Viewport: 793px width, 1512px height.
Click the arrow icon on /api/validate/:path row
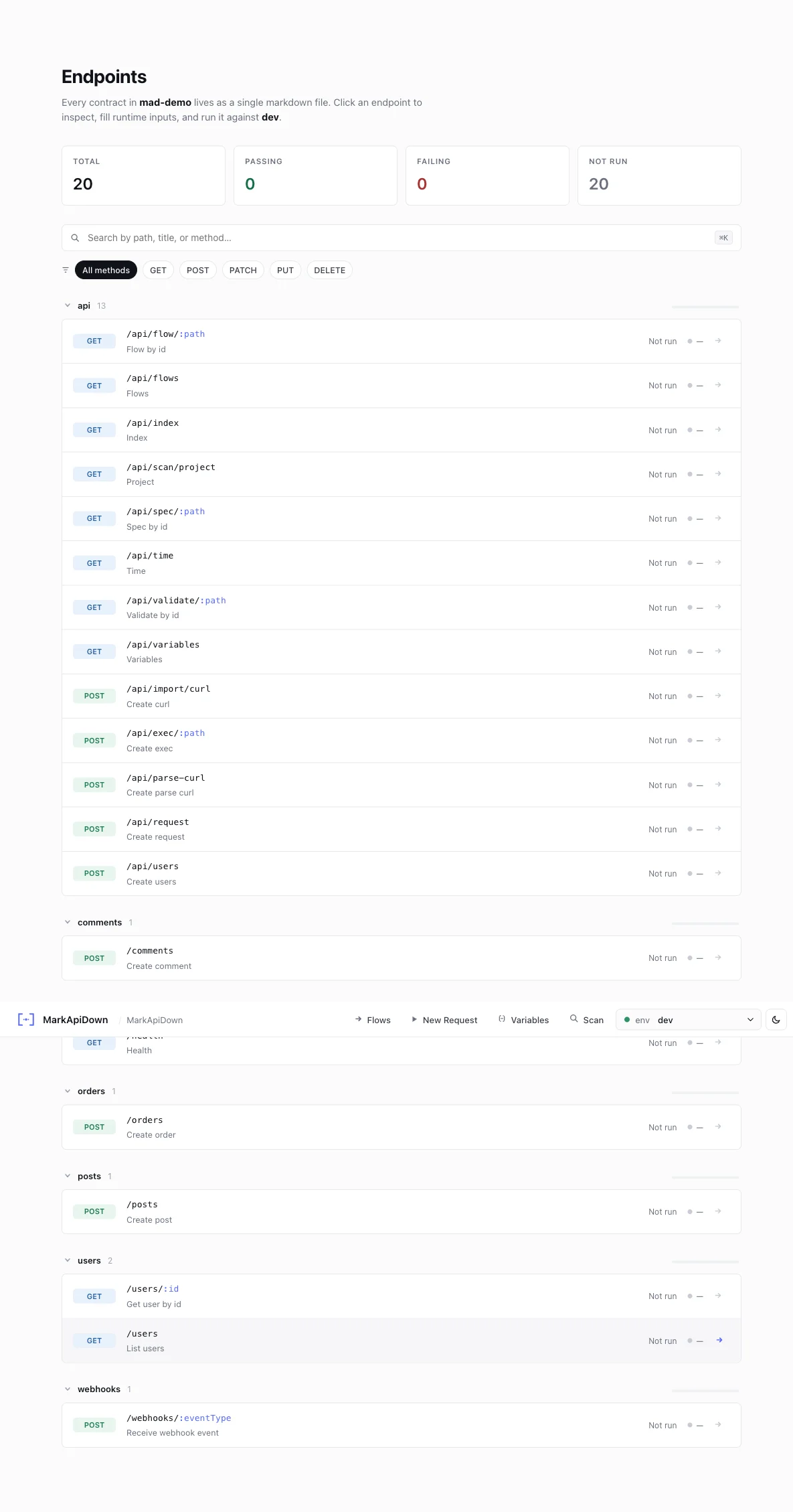(x=718, y=607)
